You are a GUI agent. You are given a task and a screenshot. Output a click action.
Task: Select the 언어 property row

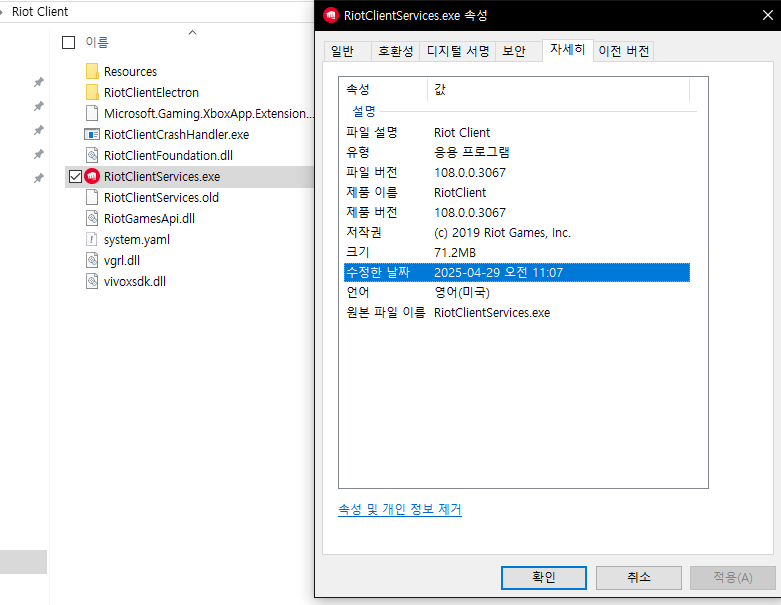[517, 292]
